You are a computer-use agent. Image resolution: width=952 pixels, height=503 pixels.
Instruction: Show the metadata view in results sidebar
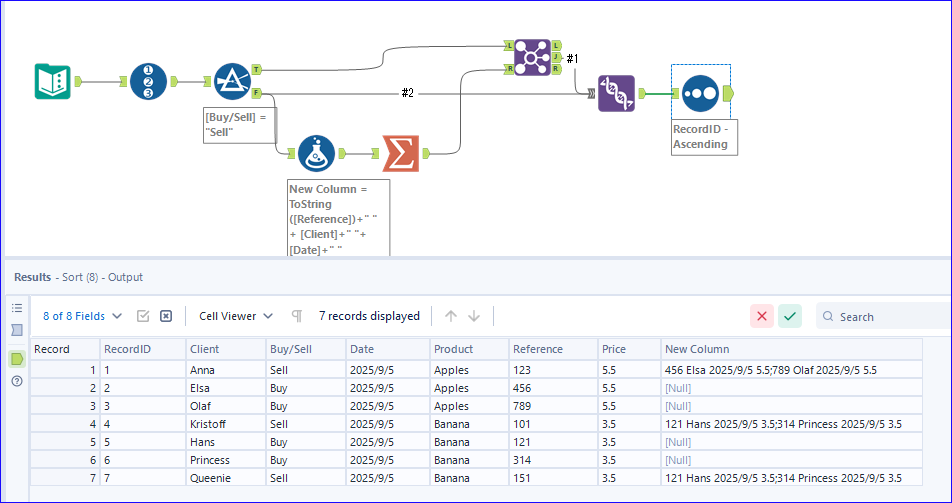17,330
